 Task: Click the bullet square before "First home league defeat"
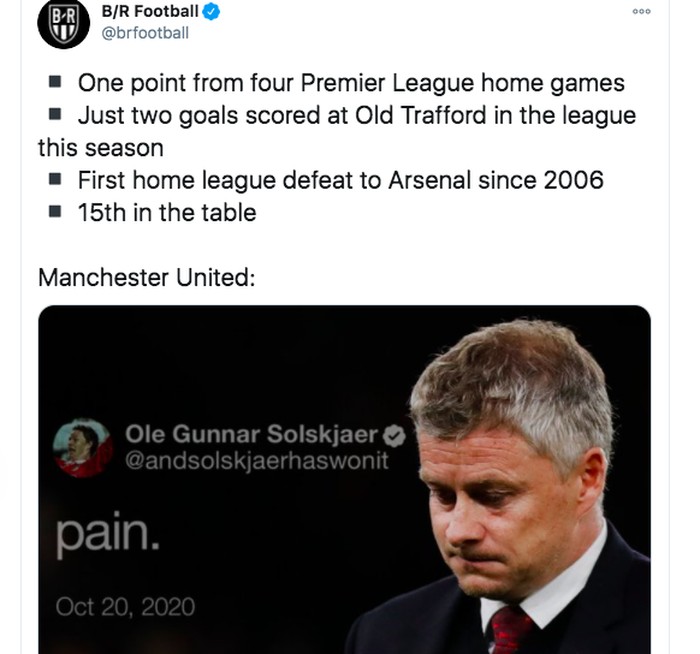pos(57,180)
